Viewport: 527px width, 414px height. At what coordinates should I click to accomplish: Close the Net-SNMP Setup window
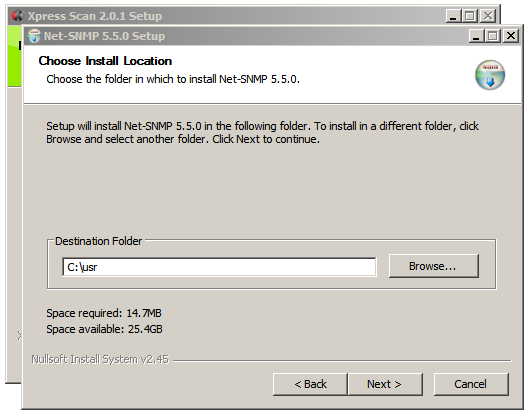pos(511,36)
